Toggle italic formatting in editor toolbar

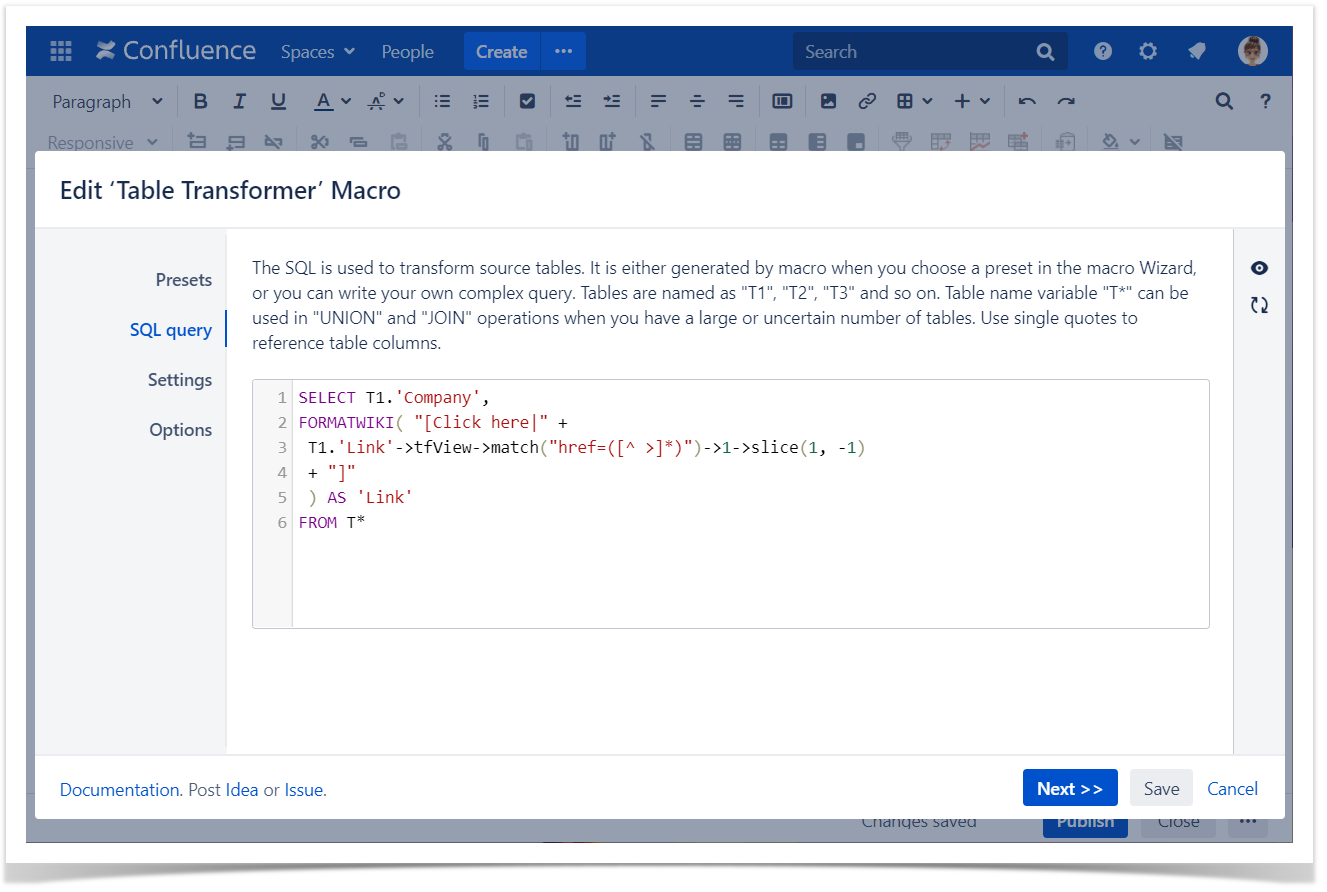pos(239,101)
